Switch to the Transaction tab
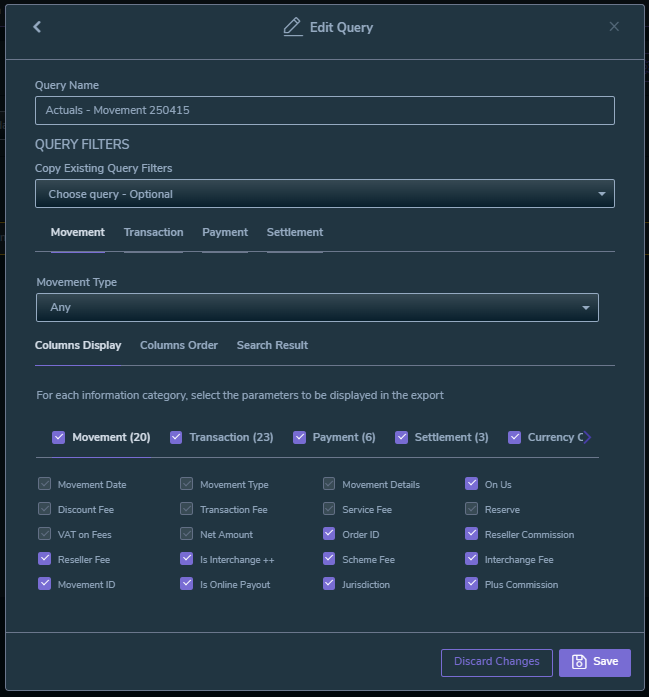Screen dimensions: 649x697 pos(153,232)
